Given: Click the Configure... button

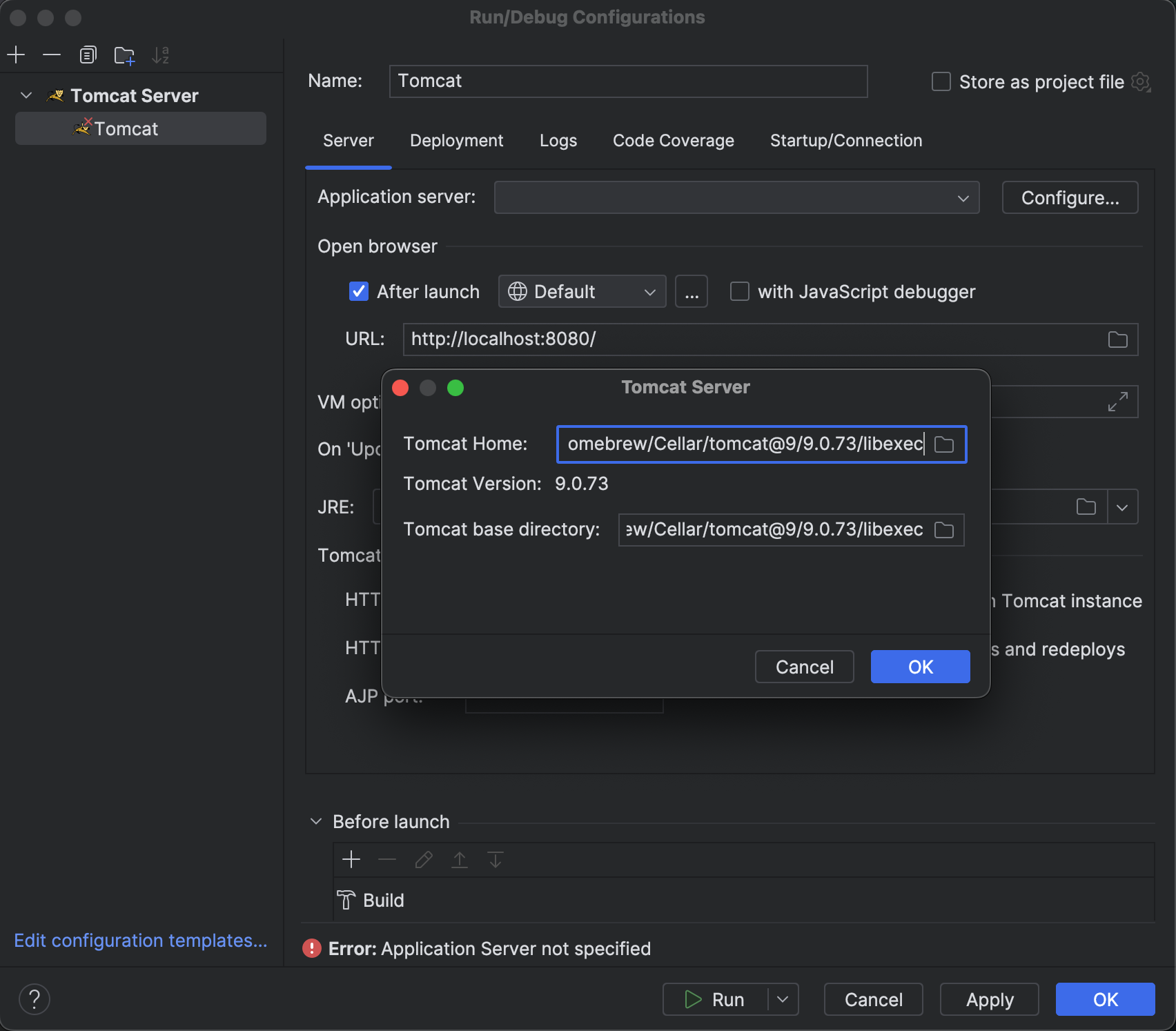Looking at the screenshot, I should pyautogui.click(x=1070, y=198).
